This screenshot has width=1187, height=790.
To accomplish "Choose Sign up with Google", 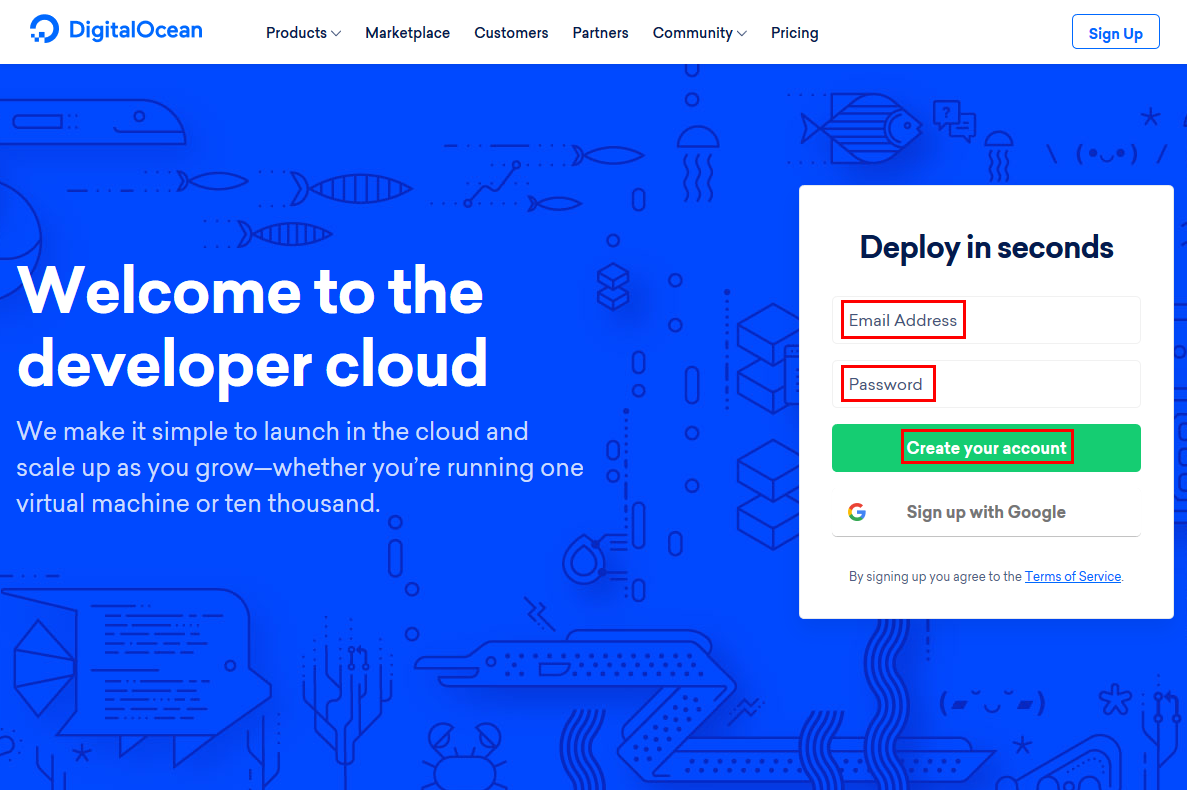I will 986,512.
